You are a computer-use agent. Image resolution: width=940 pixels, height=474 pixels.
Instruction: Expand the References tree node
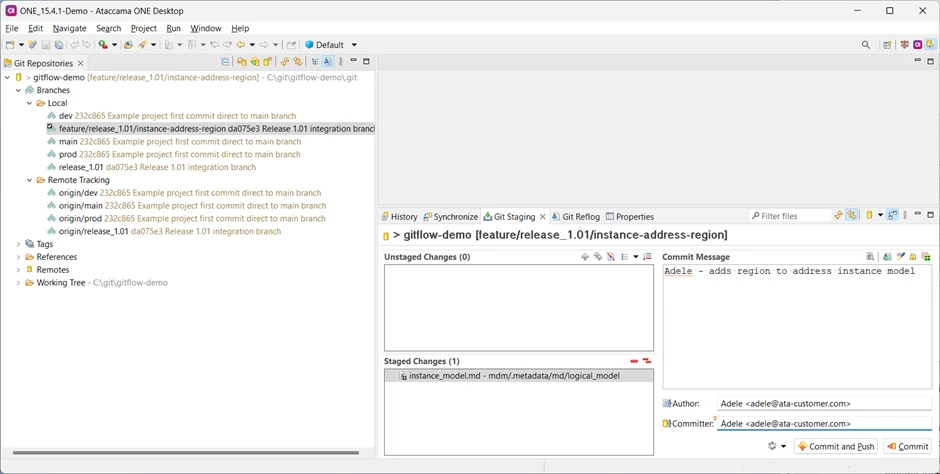tap(19, 257)
